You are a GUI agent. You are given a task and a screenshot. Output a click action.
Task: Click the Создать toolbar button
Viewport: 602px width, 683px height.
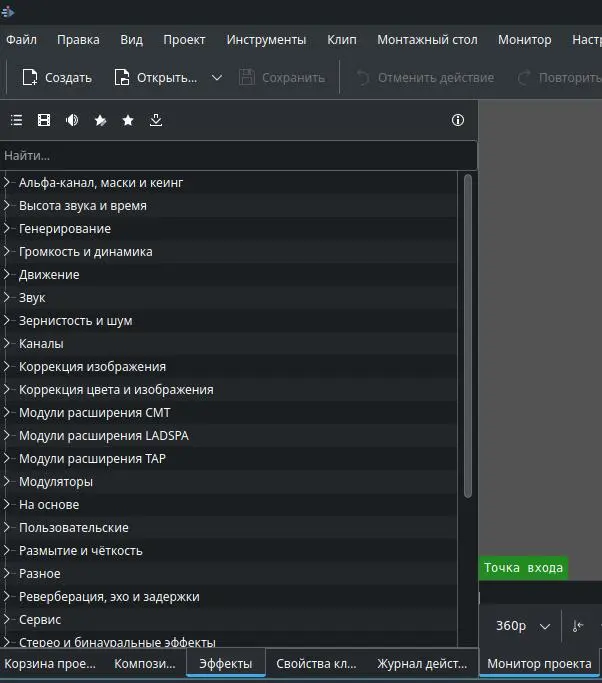click(57, 78)
